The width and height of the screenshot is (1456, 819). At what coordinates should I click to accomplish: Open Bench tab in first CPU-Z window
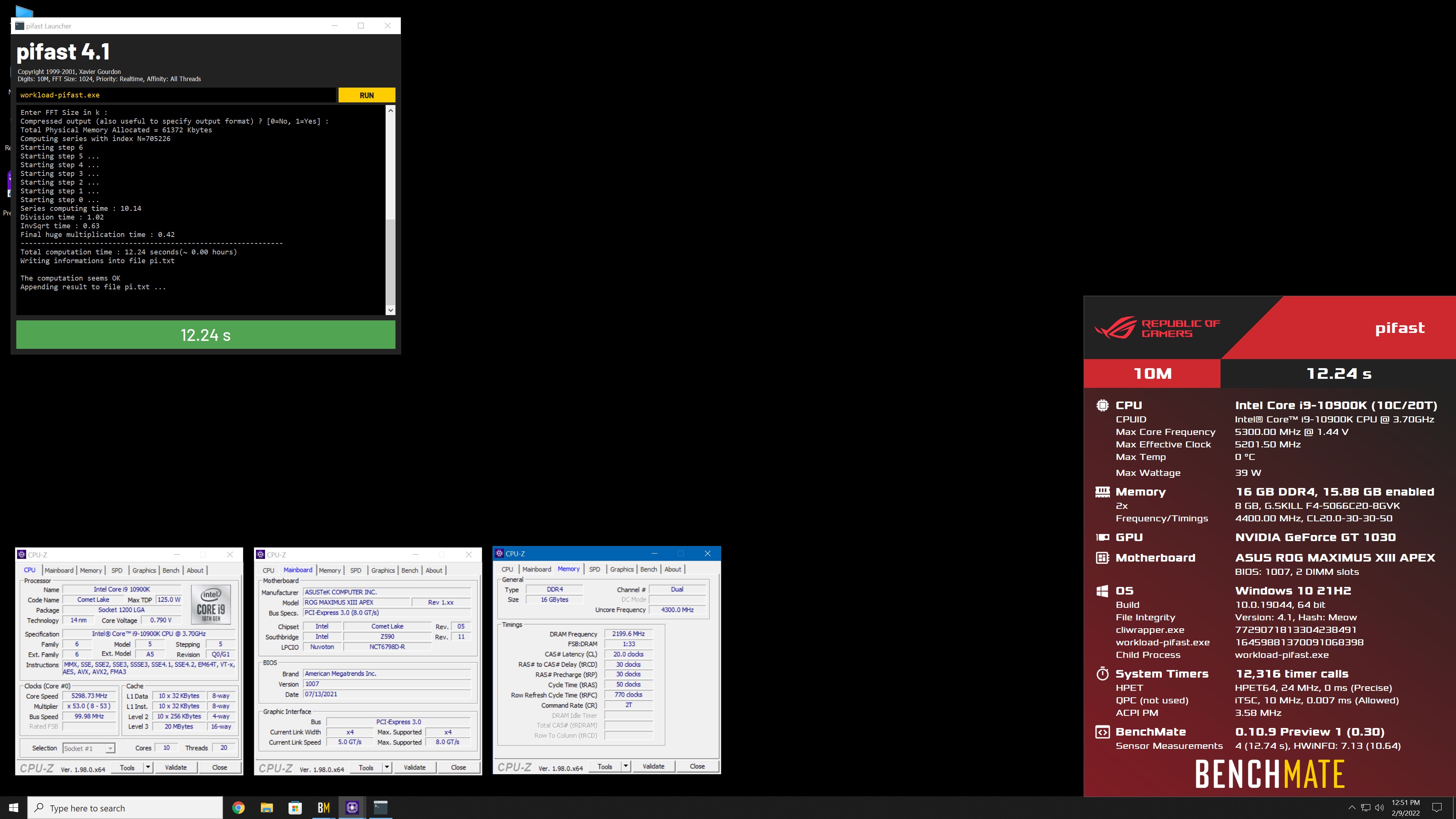coord(171,570)
